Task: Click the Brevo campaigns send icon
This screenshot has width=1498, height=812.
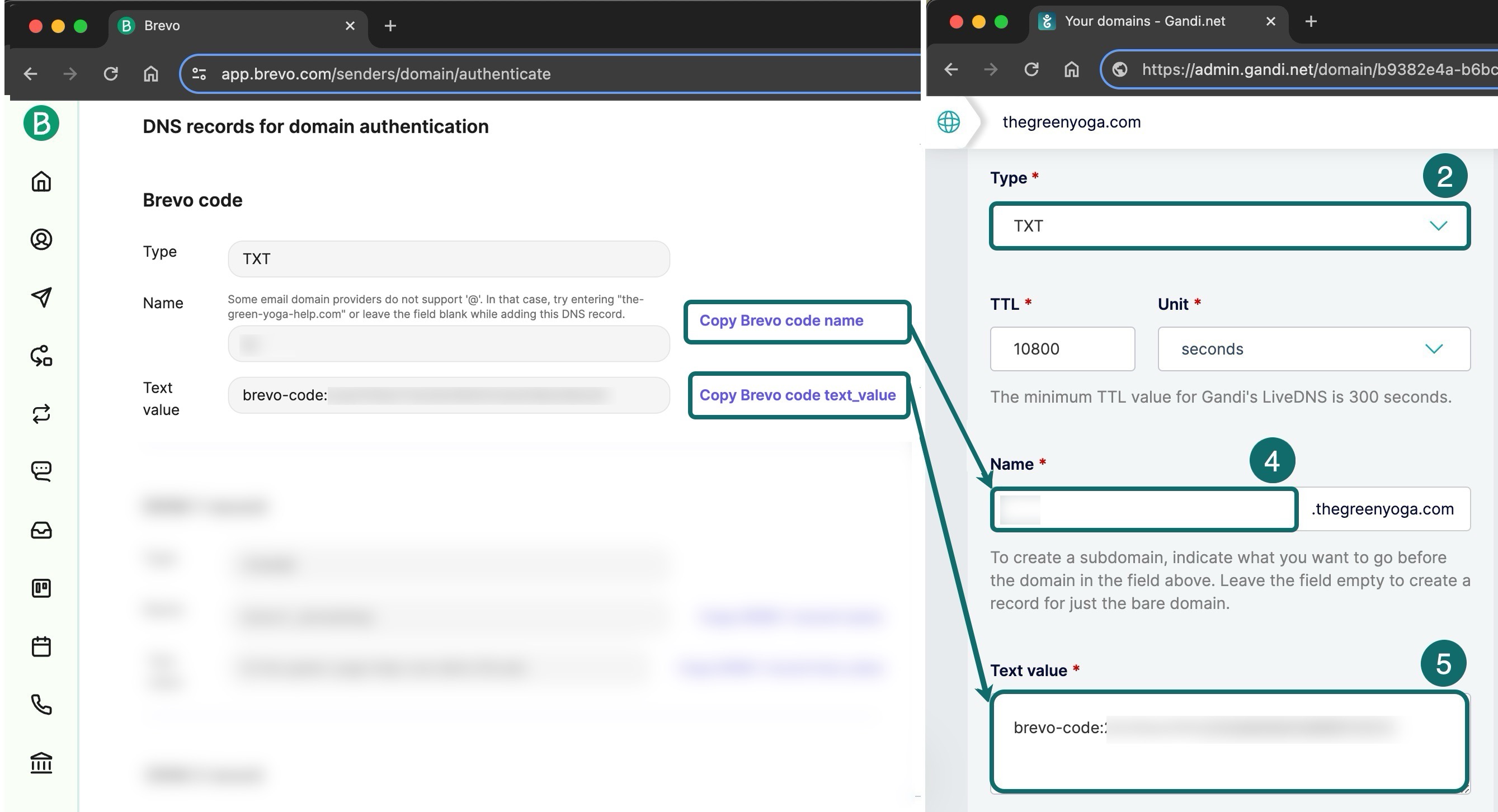Action: pyautogui.click(x=41, y=297)
